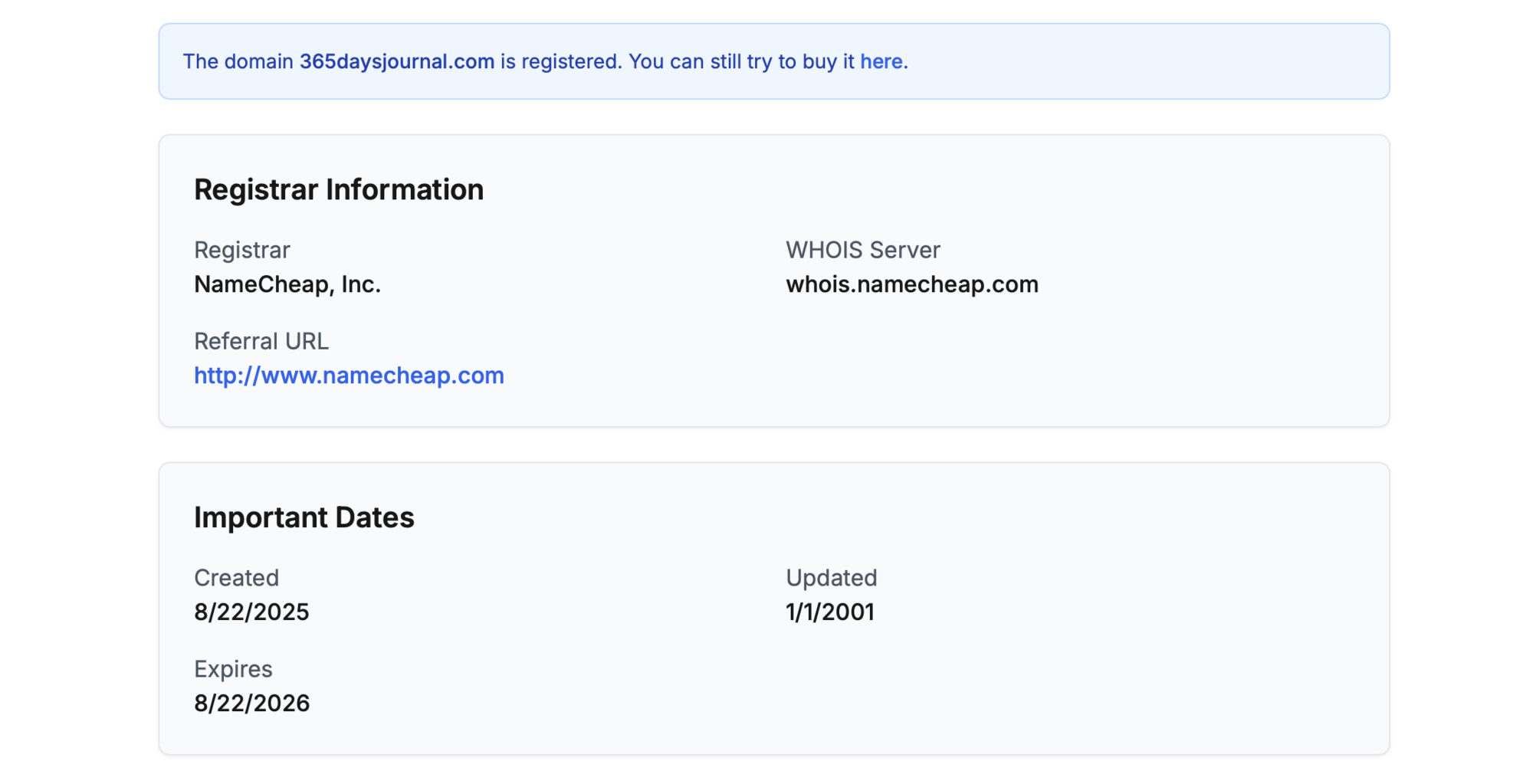
Task: Select the "NameCheap, Inc." registrar value
Action: (x=287, y=284)
